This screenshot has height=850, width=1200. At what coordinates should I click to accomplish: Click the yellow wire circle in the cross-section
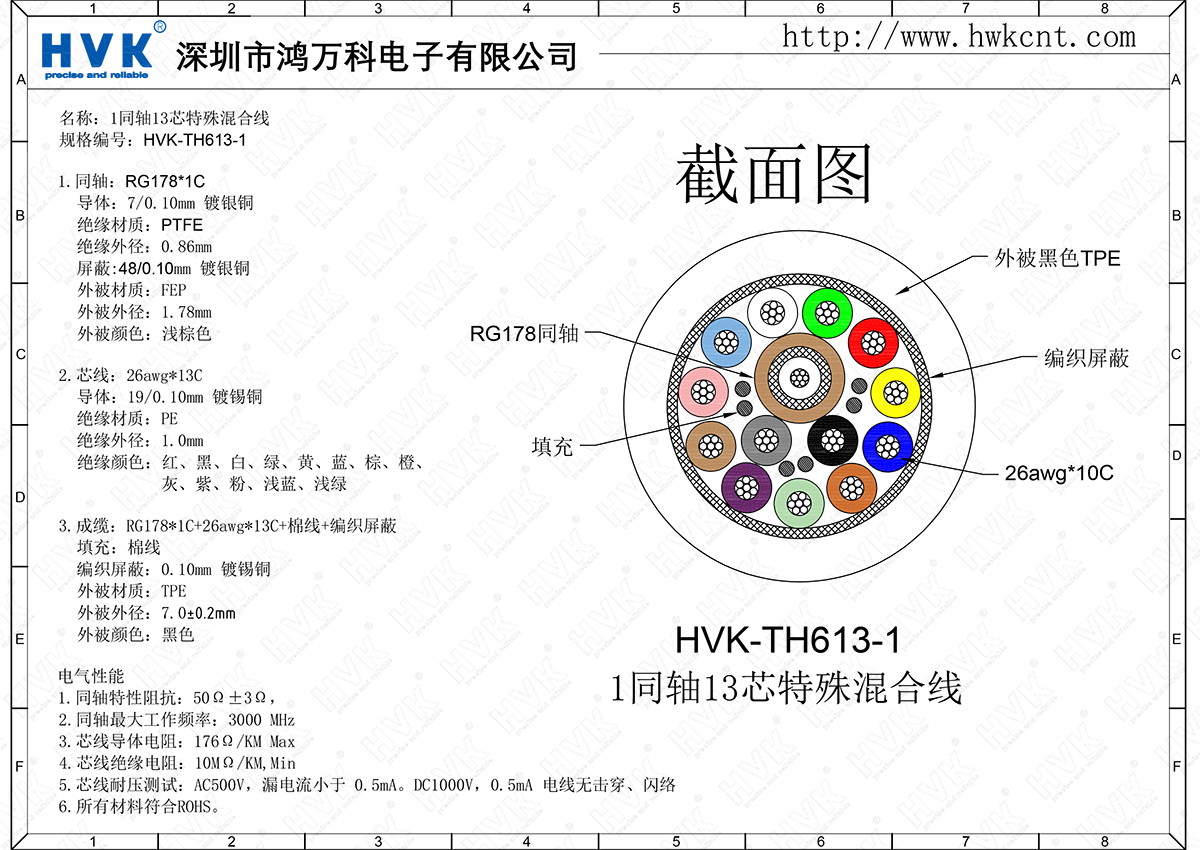click(x=897, y=392)
